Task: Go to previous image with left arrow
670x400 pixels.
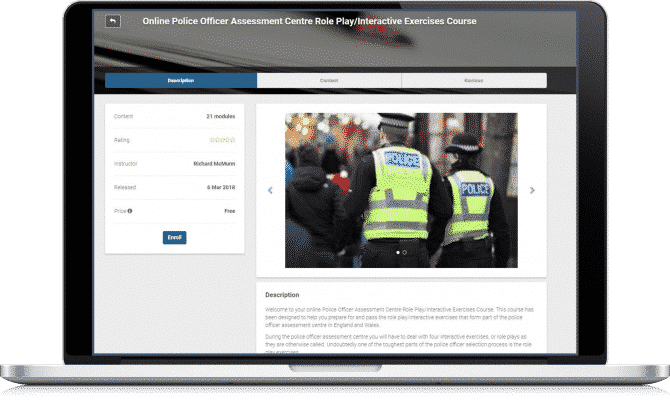Action: (270, 190)
